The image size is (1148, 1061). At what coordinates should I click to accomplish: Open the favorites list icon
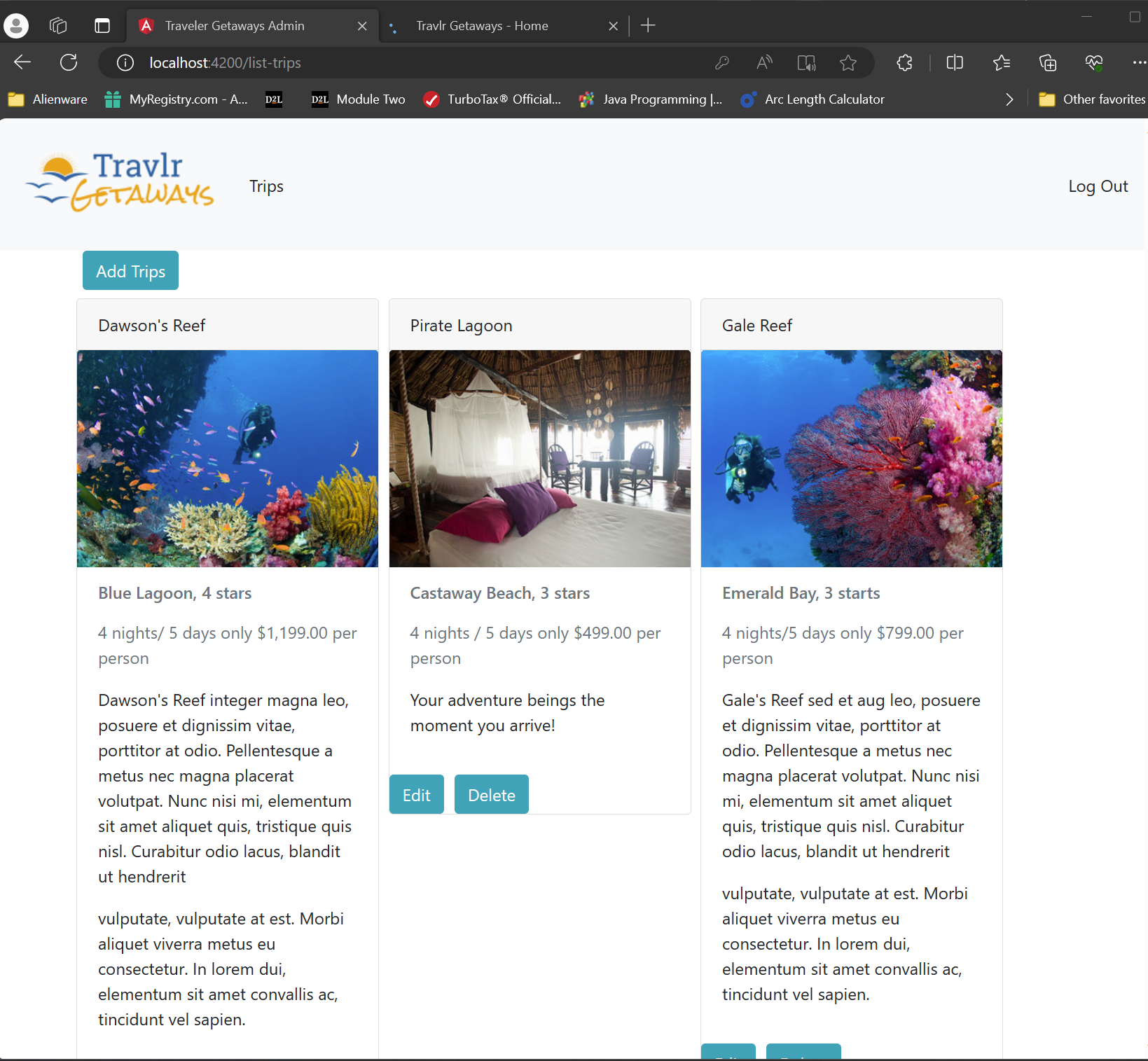[x=1002, y=63]
